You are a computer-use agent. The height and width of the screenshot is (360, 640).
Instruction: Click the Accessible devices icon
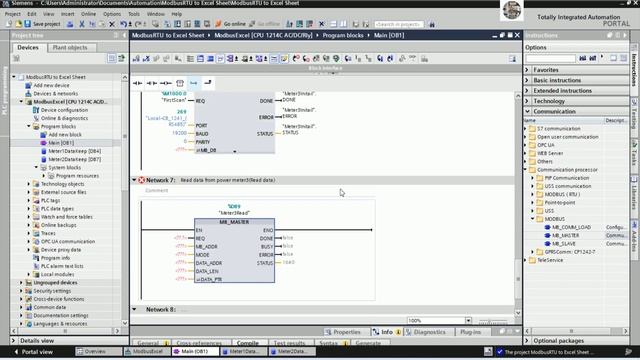(289, 24)
